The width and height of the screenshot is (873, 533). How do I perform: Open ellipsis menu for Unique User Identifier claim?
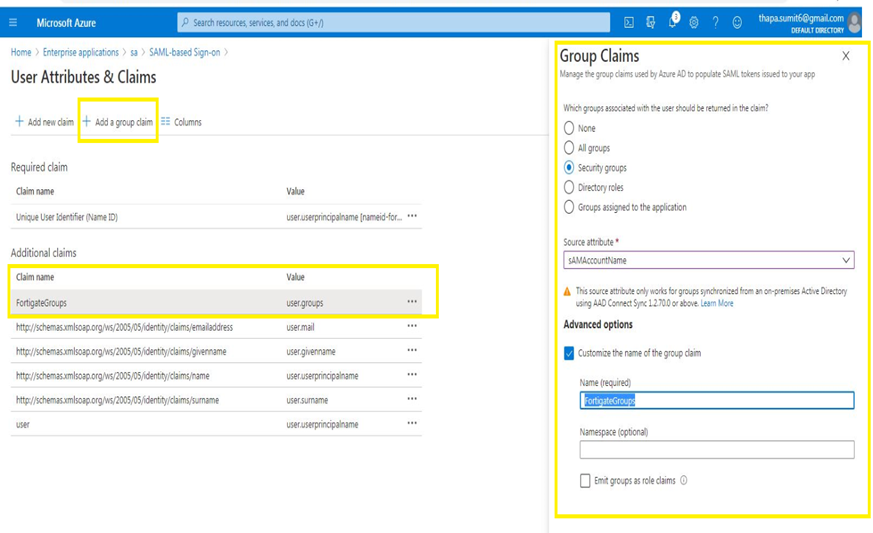pyautogui.click(x=412, y=217)
